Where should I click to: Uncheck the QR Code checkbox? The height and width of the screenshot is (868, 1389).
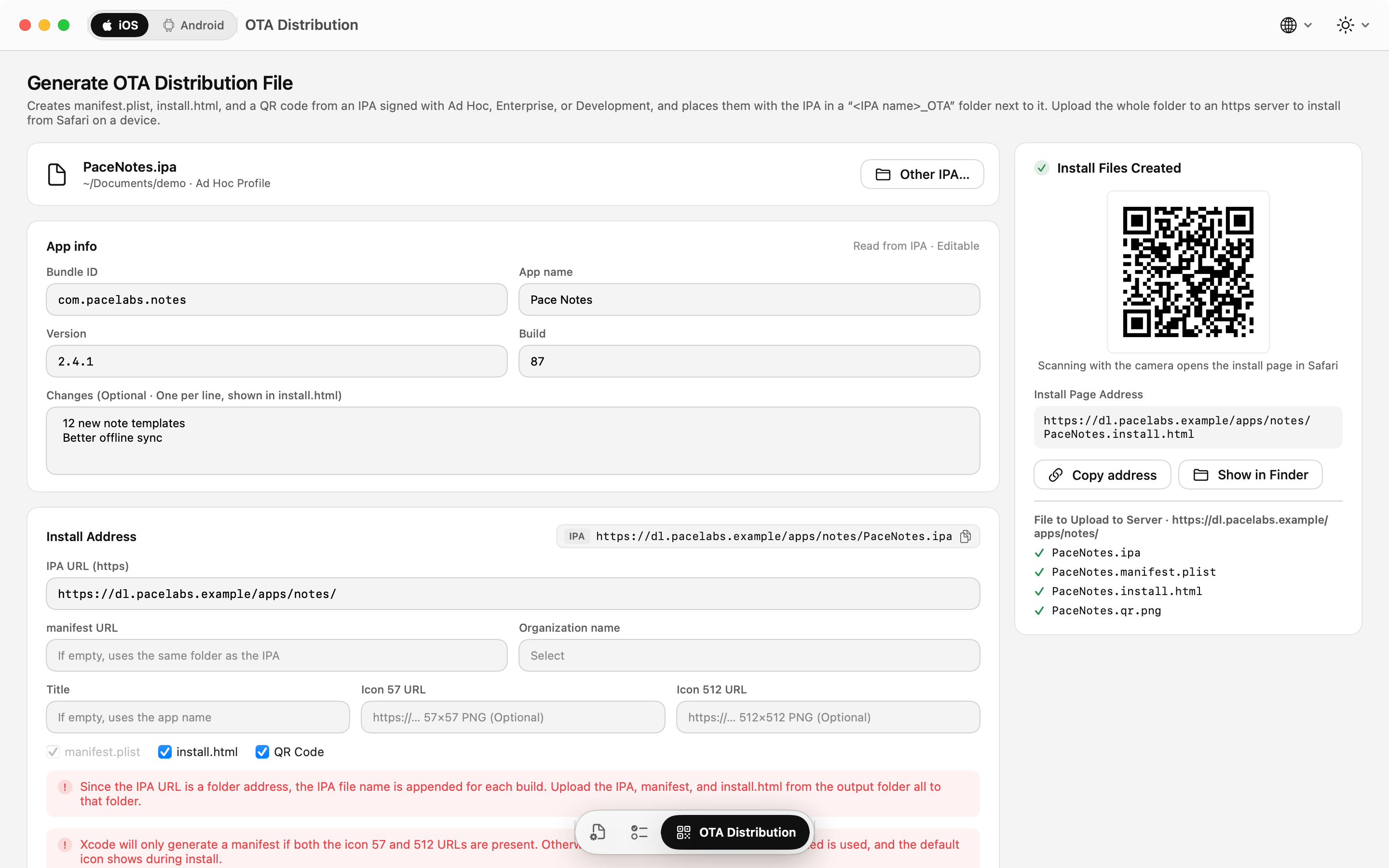[x=262, y=752]
